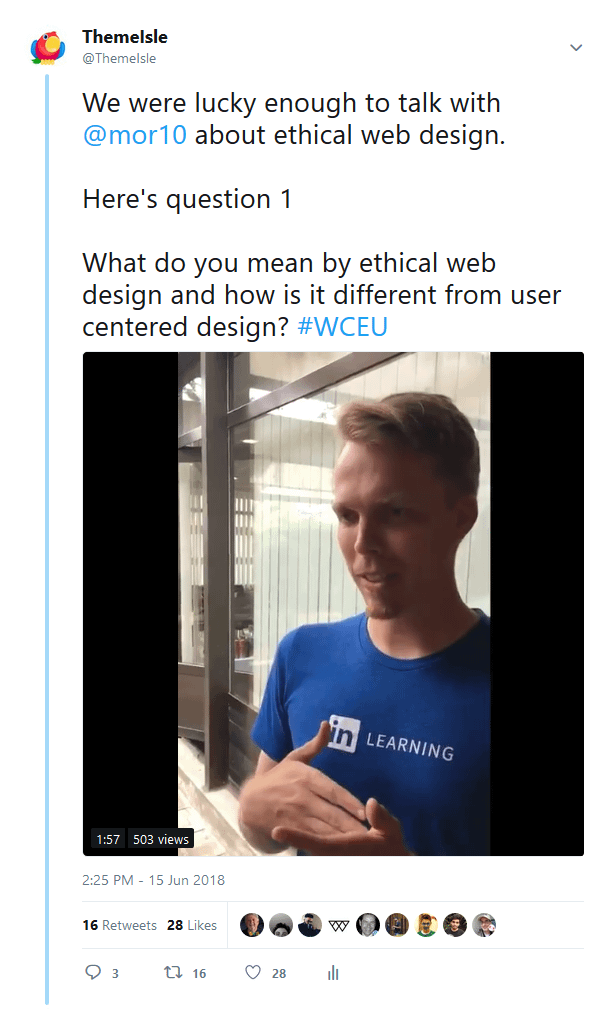
Task: Click the black W logo avatar
Action: pos(339,925)
